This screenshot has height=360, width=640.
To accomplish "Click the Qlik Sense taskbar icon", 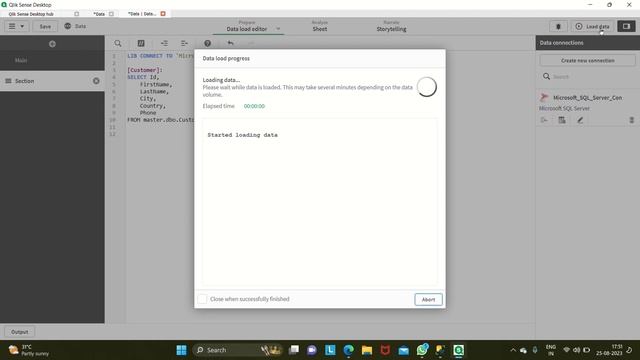I will [x=459, y=350].
